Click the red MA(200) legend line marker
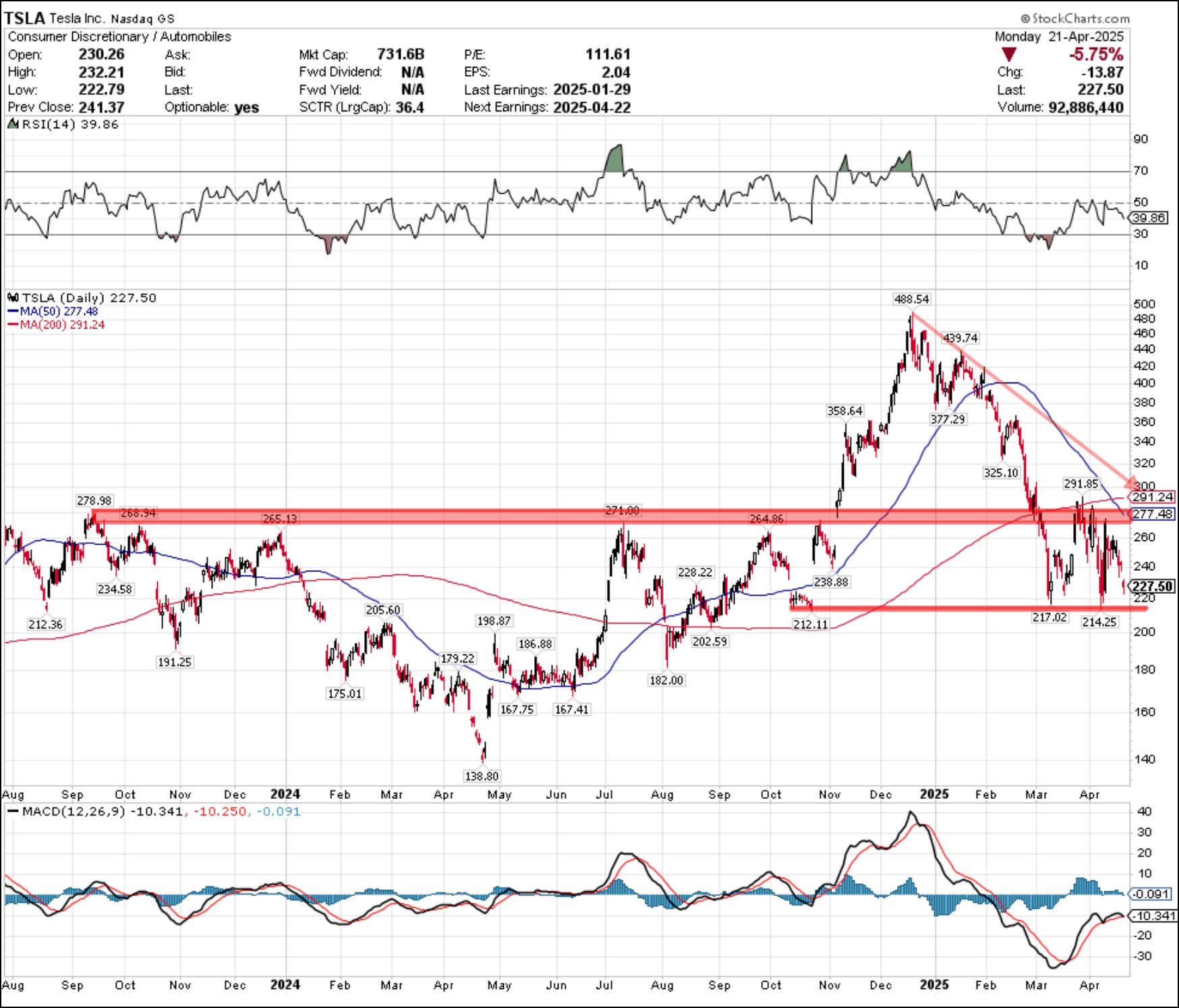This screenshot has height=1008, width=1179. [x=13, y=325]
